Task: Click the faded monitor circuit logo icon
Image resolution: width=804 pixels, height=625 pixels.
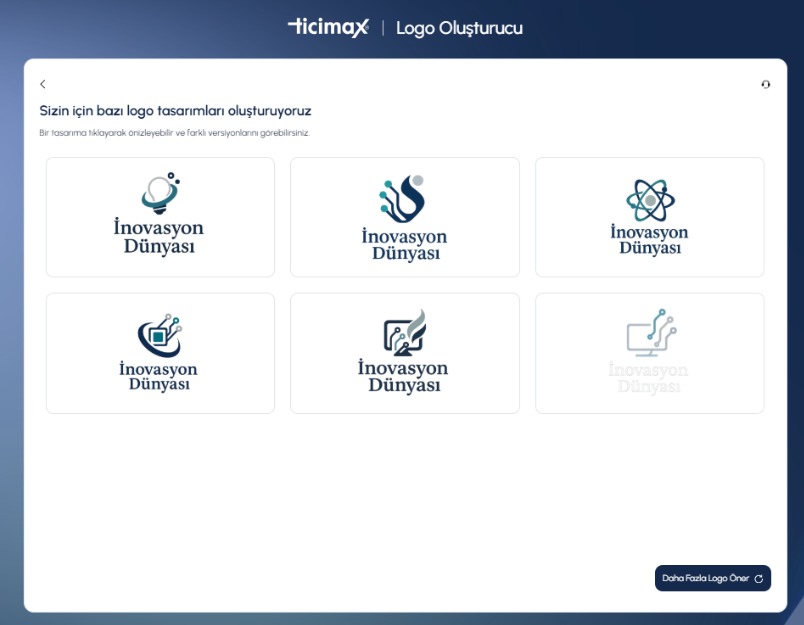Action: 650,333
